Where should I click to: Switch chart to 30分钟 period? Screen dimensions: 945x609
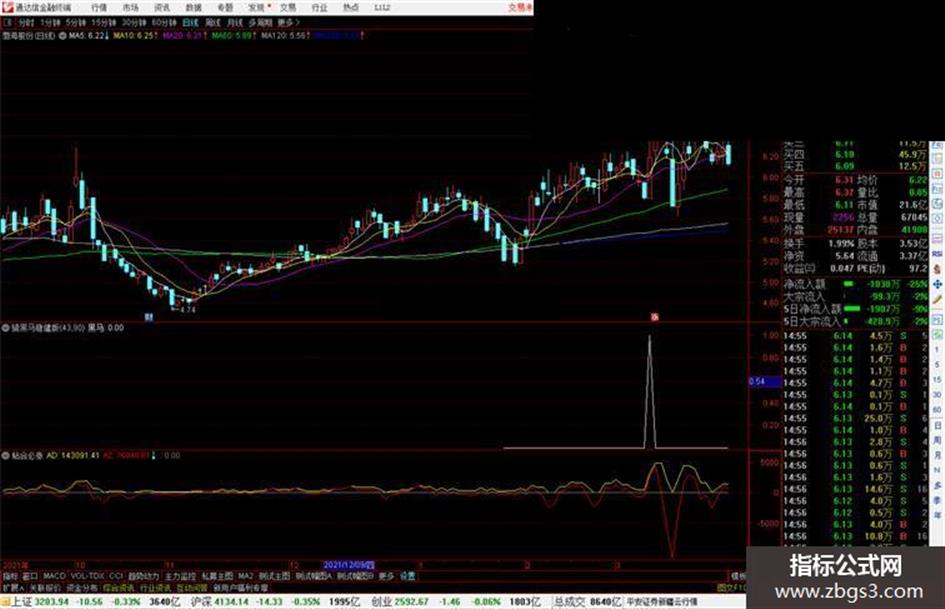point(134,22)
